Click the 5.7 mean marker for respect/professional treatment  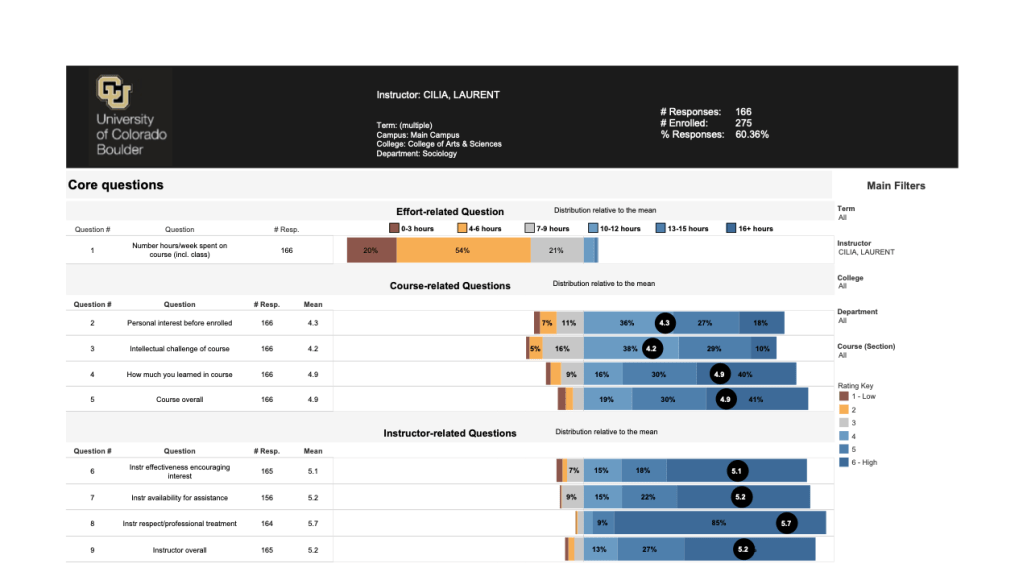(x=786, y=523)
